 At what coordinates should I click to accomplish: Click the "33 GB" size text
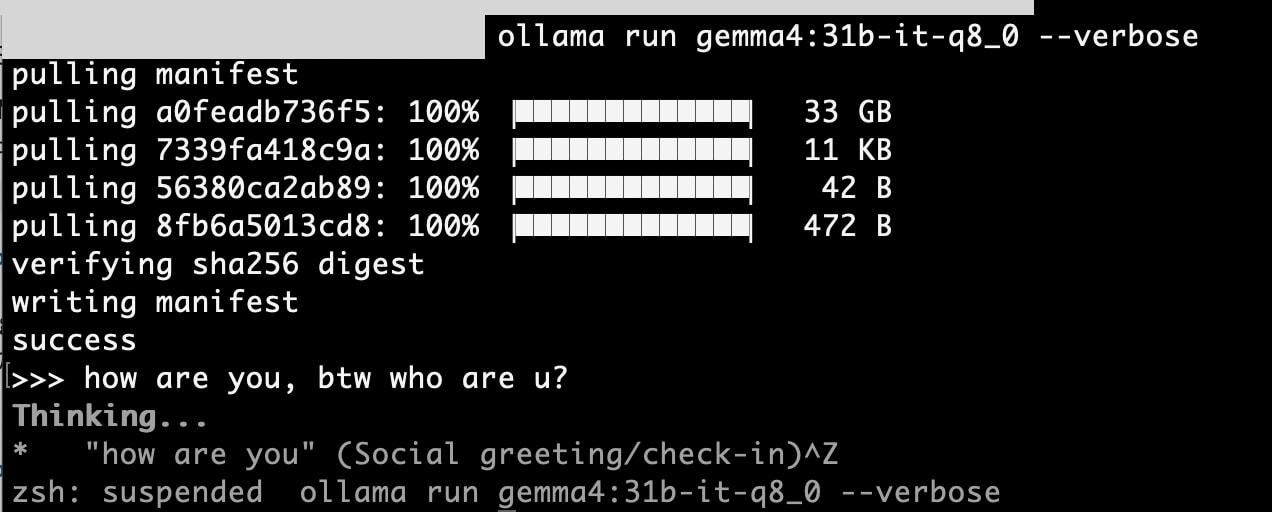pyautogui.click(x=847, y=112)
